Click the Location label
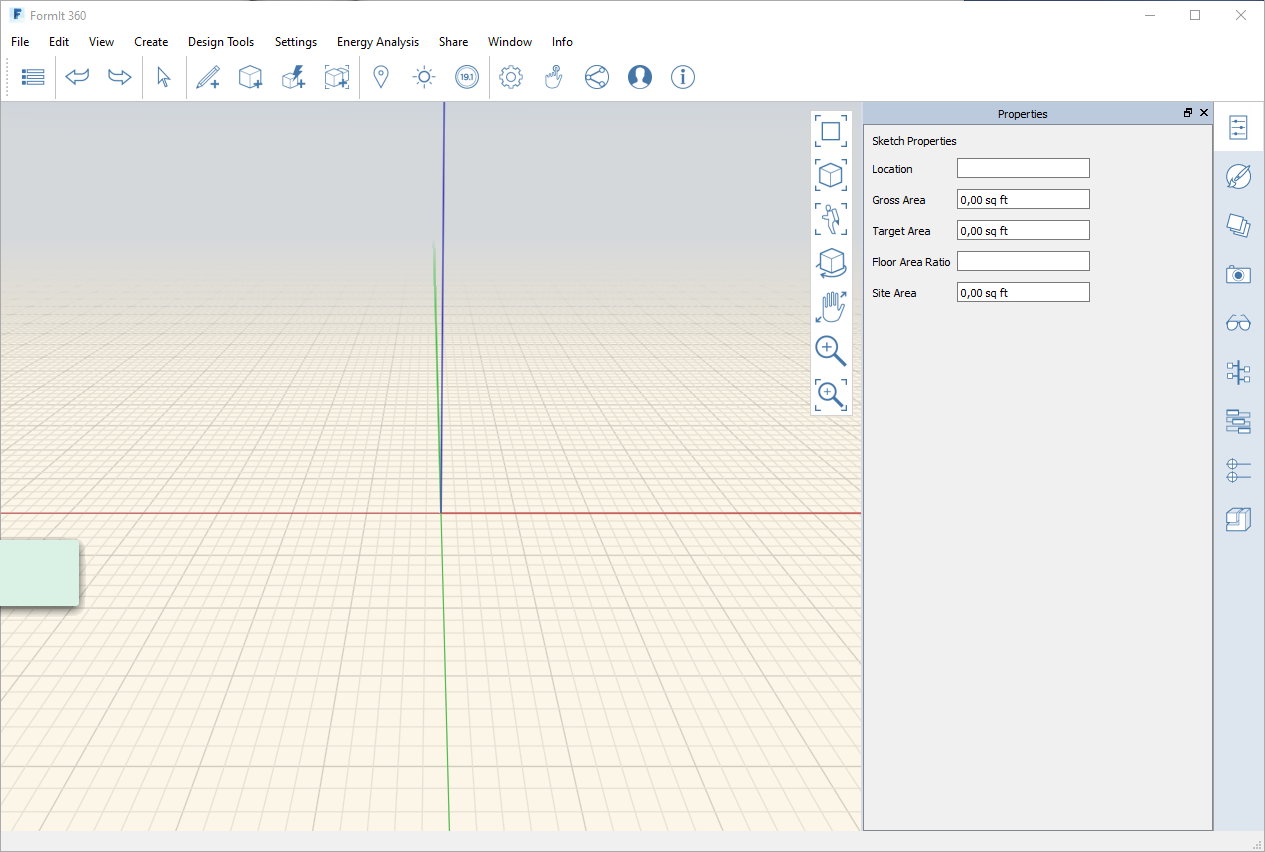Screen dimensions: 1265x852 point(892,169)
